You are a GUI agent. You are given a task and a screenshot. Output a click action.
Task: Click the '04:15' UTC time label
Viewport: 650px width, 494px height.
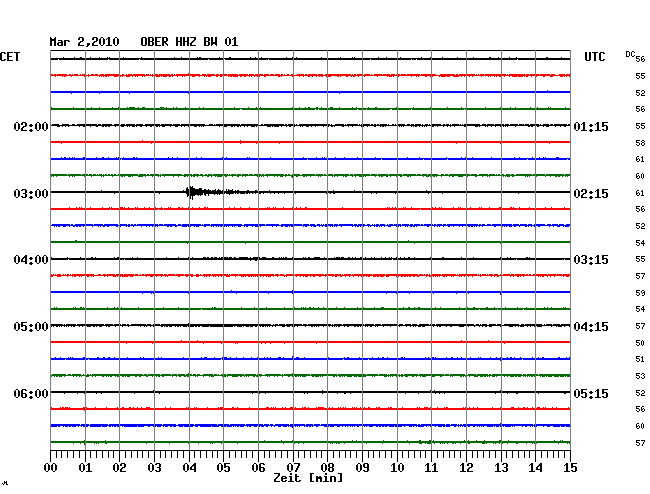click(591, 327)
